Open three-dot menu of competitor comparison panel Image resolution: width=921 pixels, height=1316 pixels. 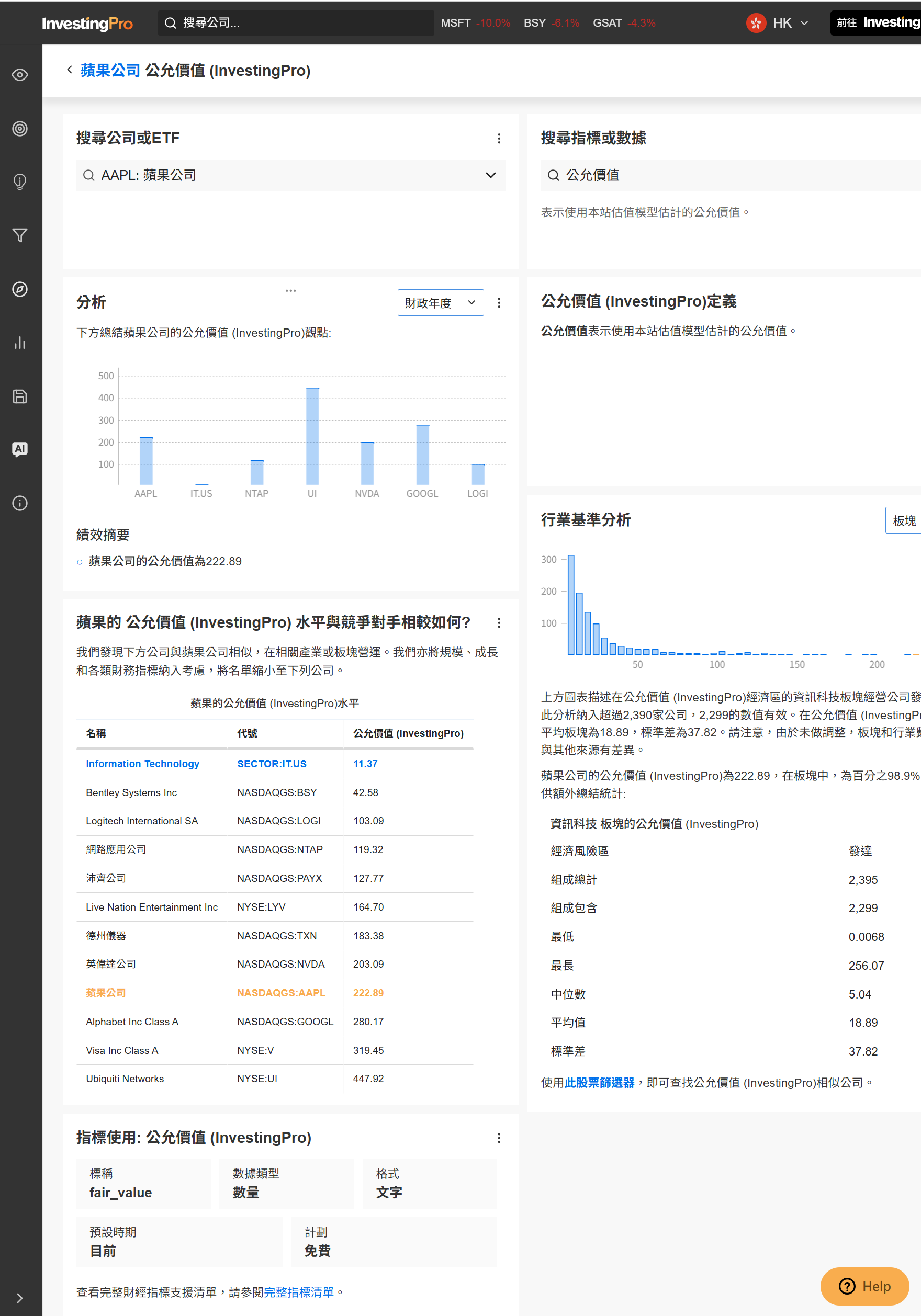(499, 623)
